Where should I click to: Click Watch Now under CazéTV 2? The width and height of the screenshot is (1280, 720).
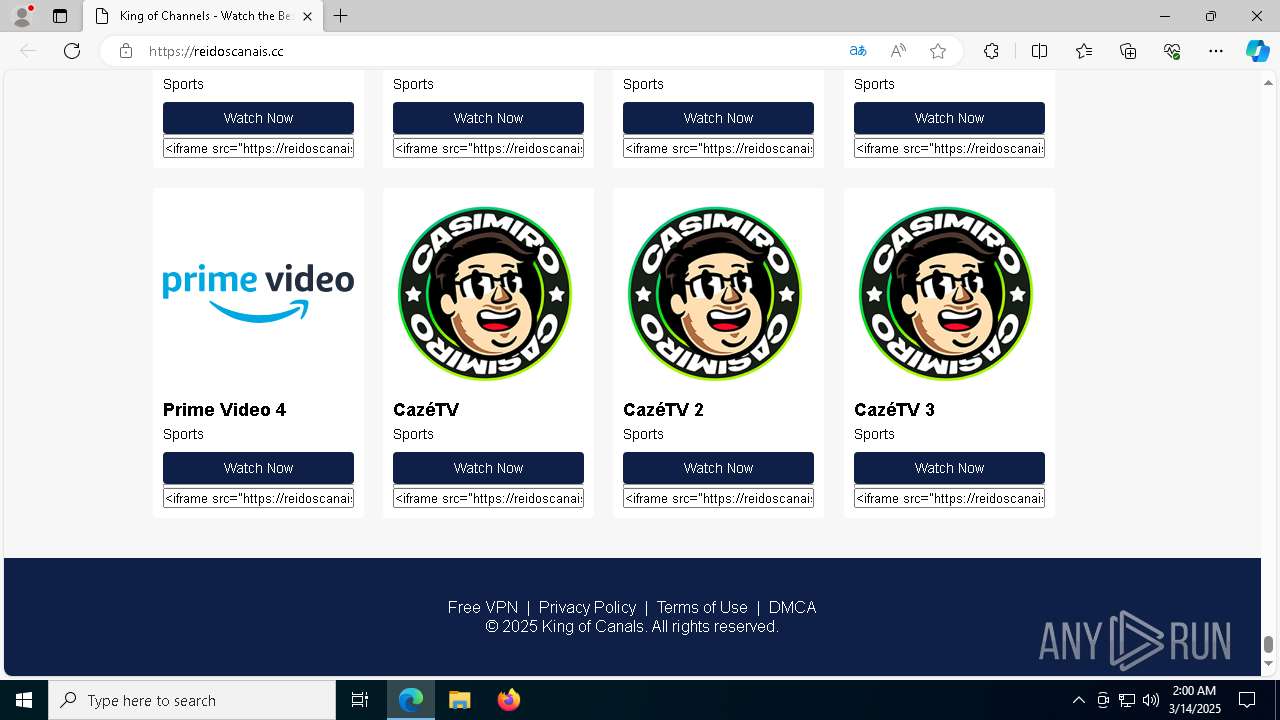point(718,468)
